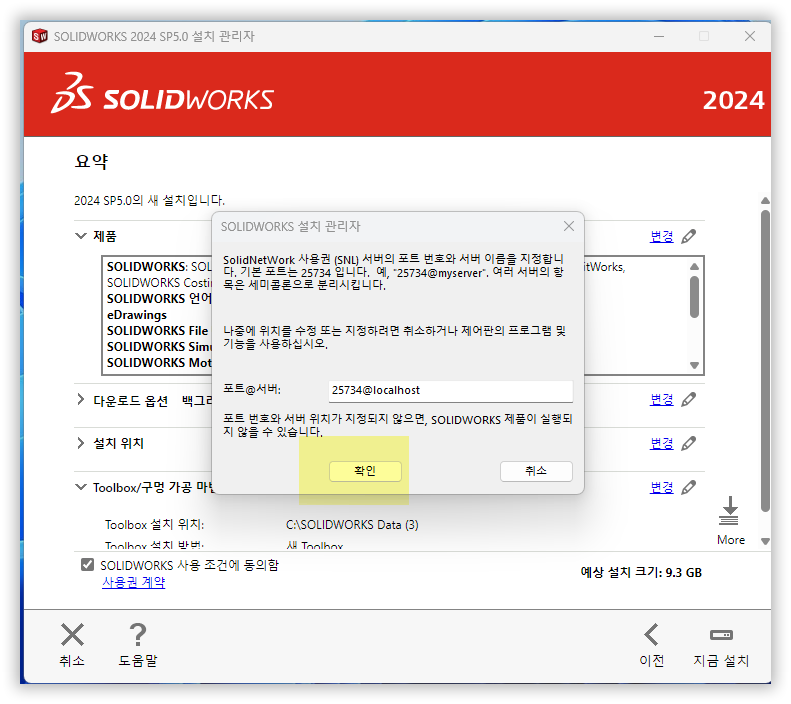791x704 pixels.
Task: Click the summary scroll up arrow
Action: pyautogui.click(x=765, y=201)
